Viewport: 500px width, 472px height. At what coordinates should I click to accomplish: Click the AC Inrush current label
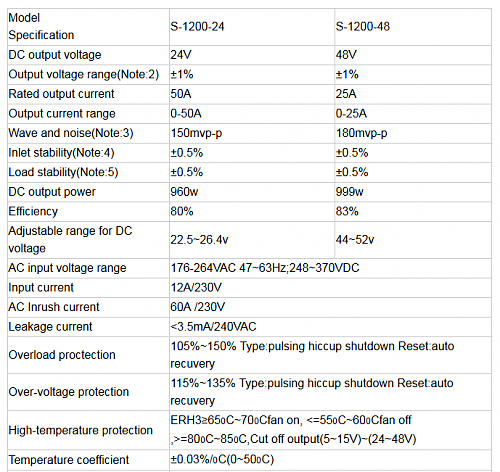click(54, 307)
